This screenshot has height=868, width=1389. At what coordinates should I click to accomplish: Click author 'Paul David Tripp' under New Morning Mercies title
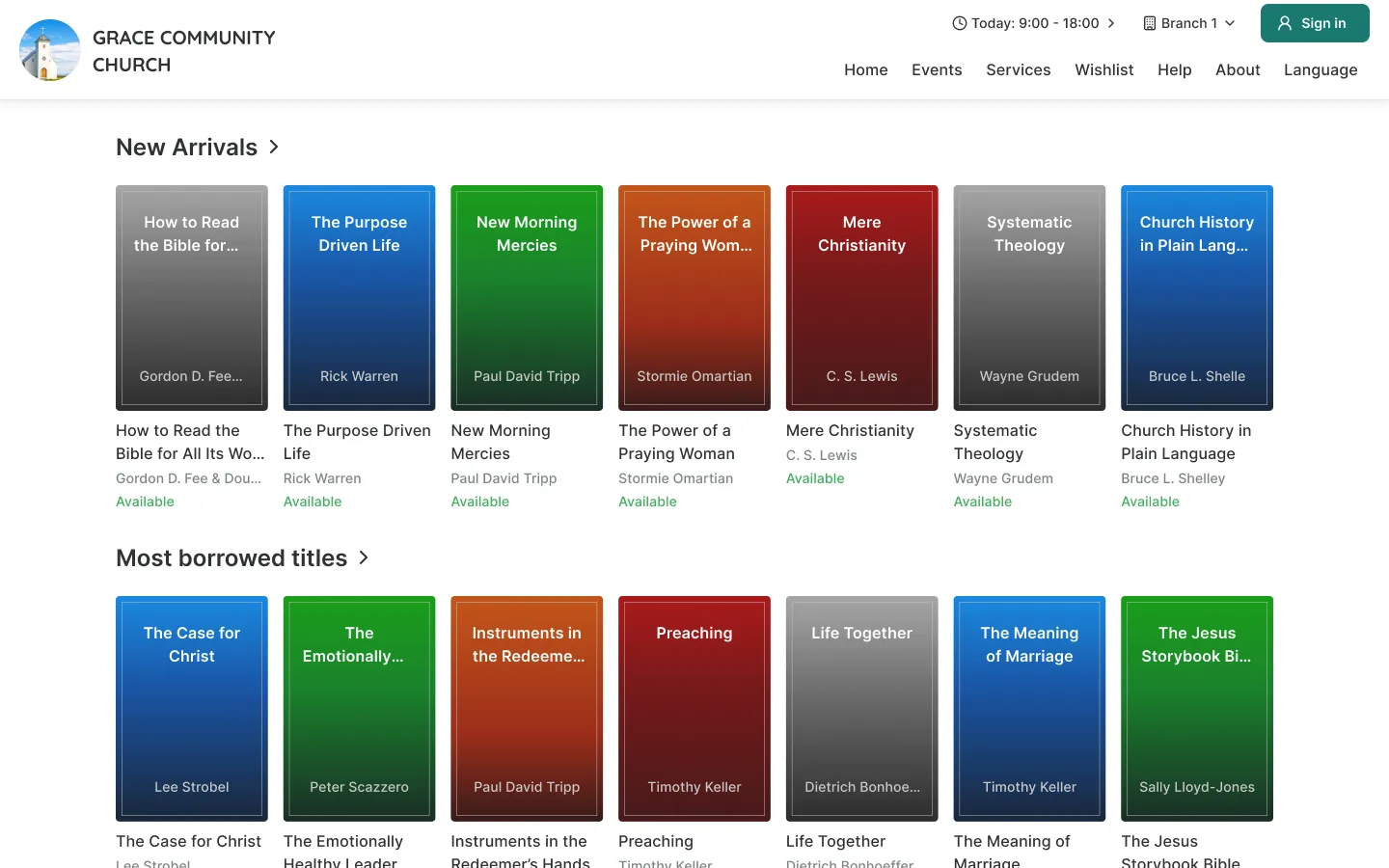coord(504,478)
